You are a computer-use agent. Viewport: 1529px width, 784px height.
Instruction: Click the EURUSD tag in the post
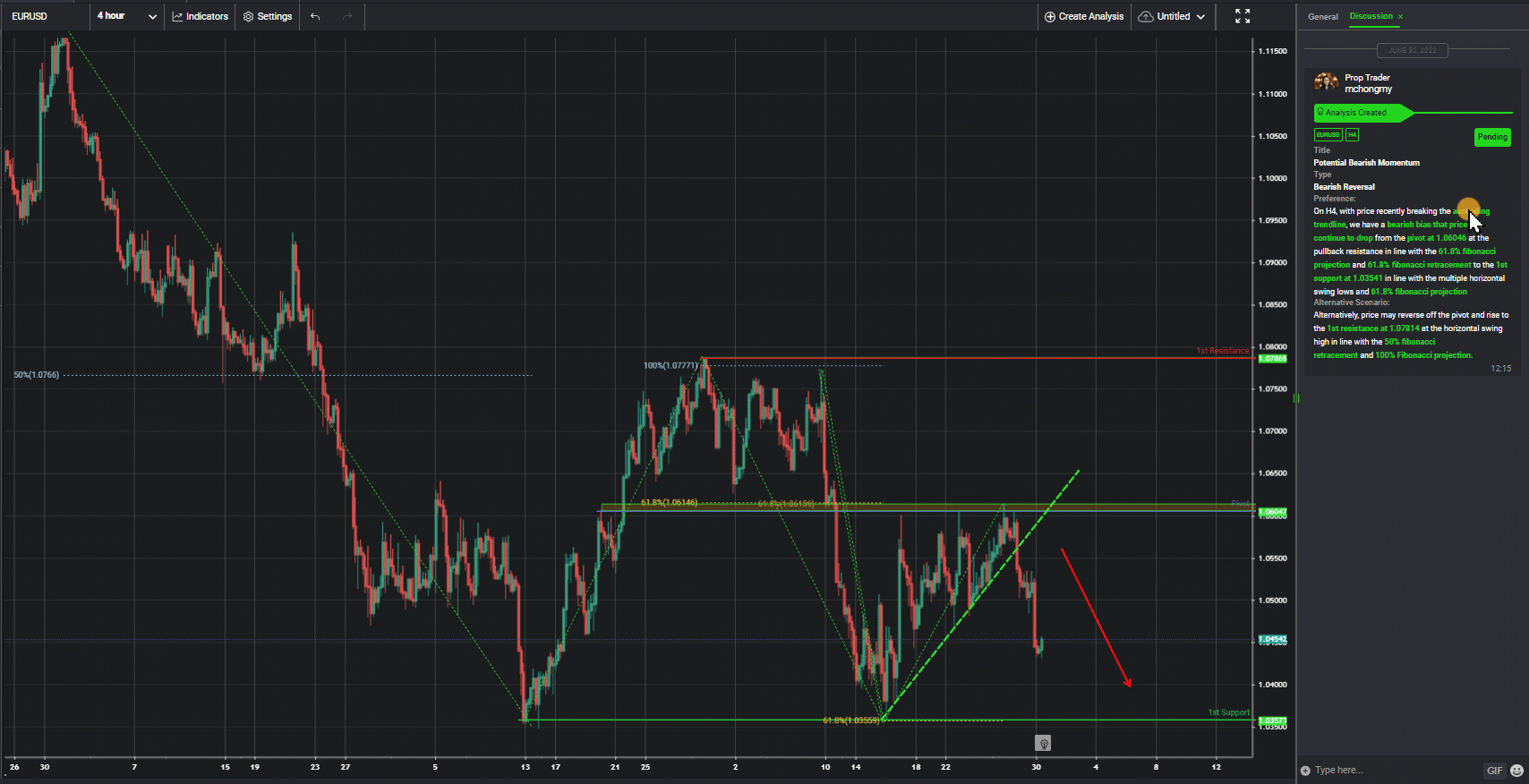[x=1328, y=135]
